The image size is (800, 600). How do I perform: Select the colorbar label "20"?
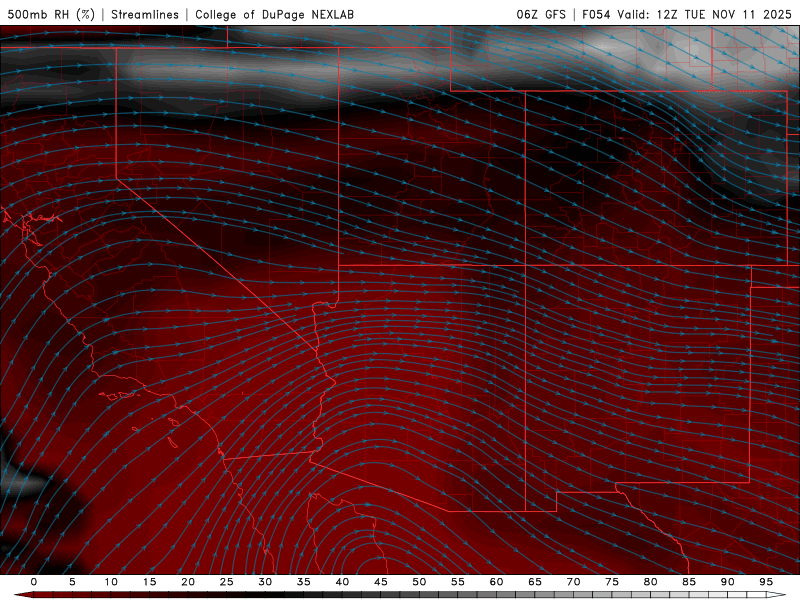tap(188, 582)
